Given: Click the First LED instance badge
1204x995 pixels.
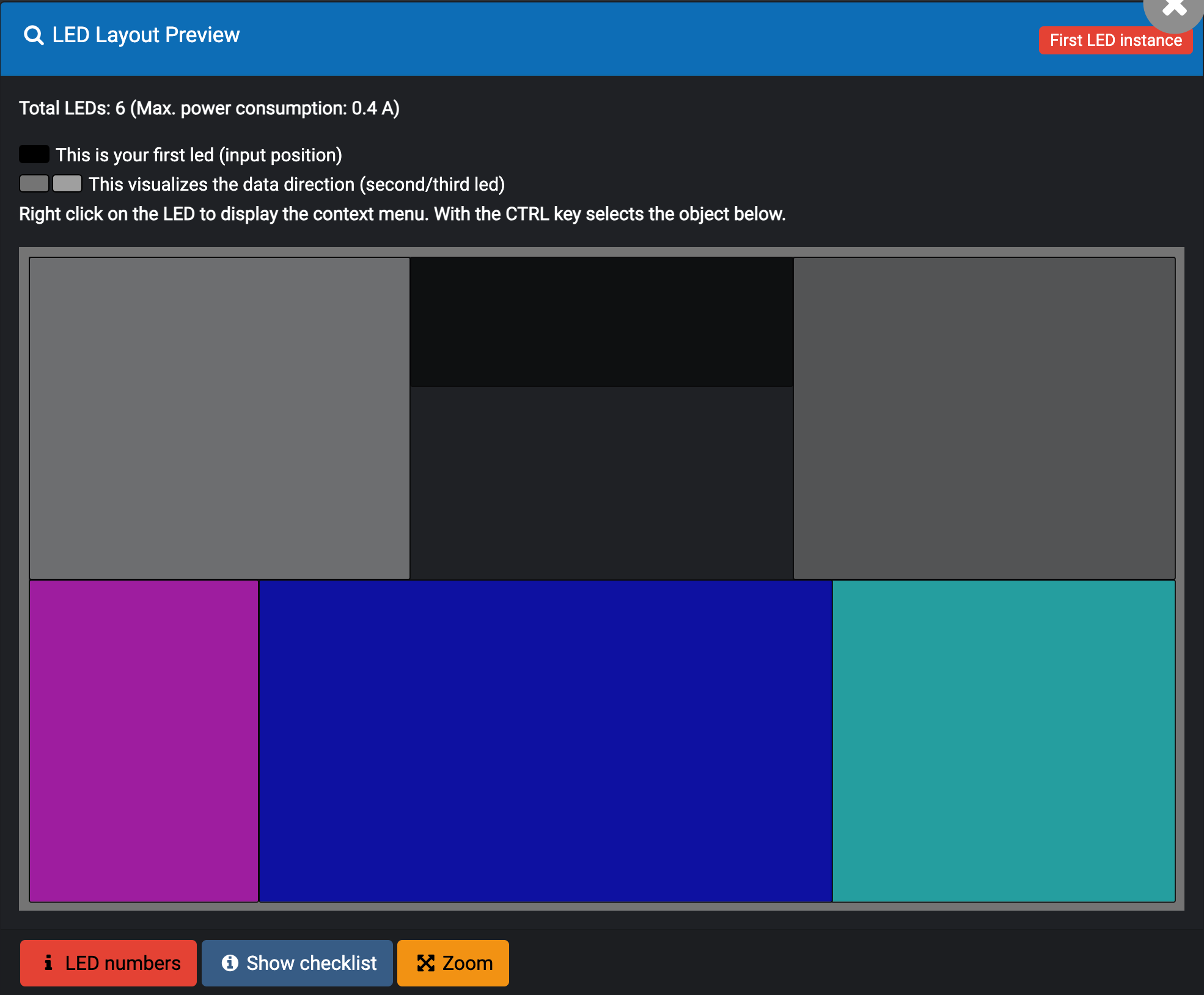Looking at the screenshot, I should 1115,40.
